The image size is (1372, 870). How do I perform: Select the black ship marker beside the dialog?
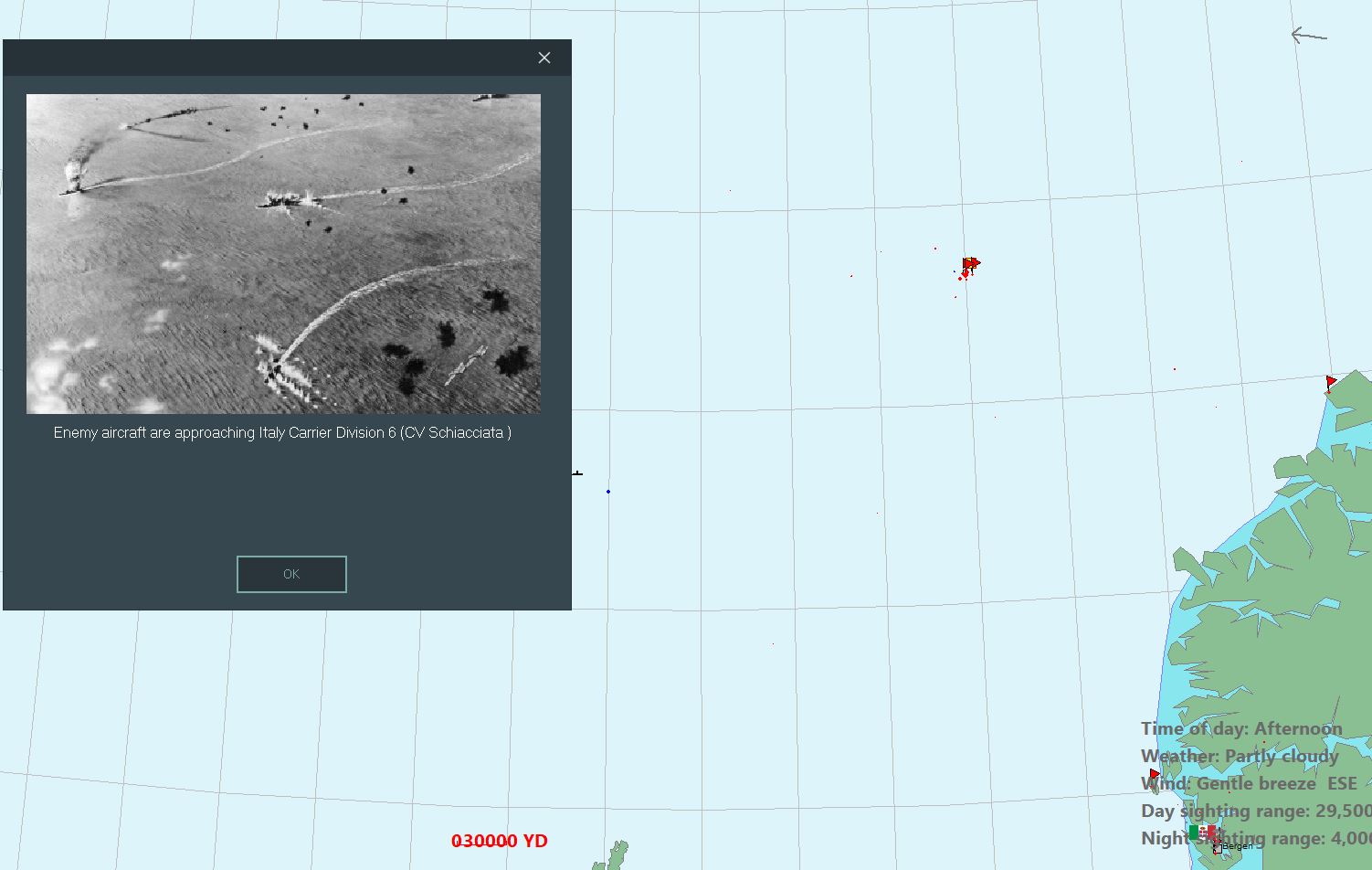tap(577, 473)
